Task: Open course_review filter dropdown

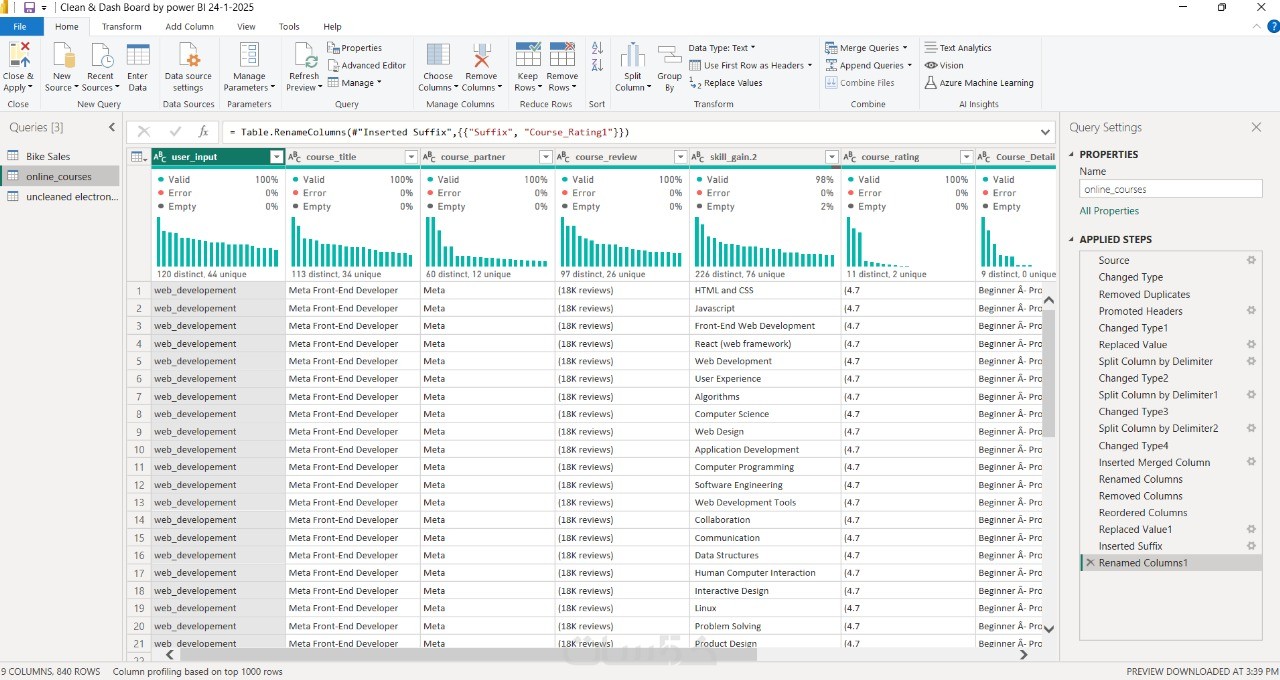Action: pyautogui.click(x=681, y=157)
